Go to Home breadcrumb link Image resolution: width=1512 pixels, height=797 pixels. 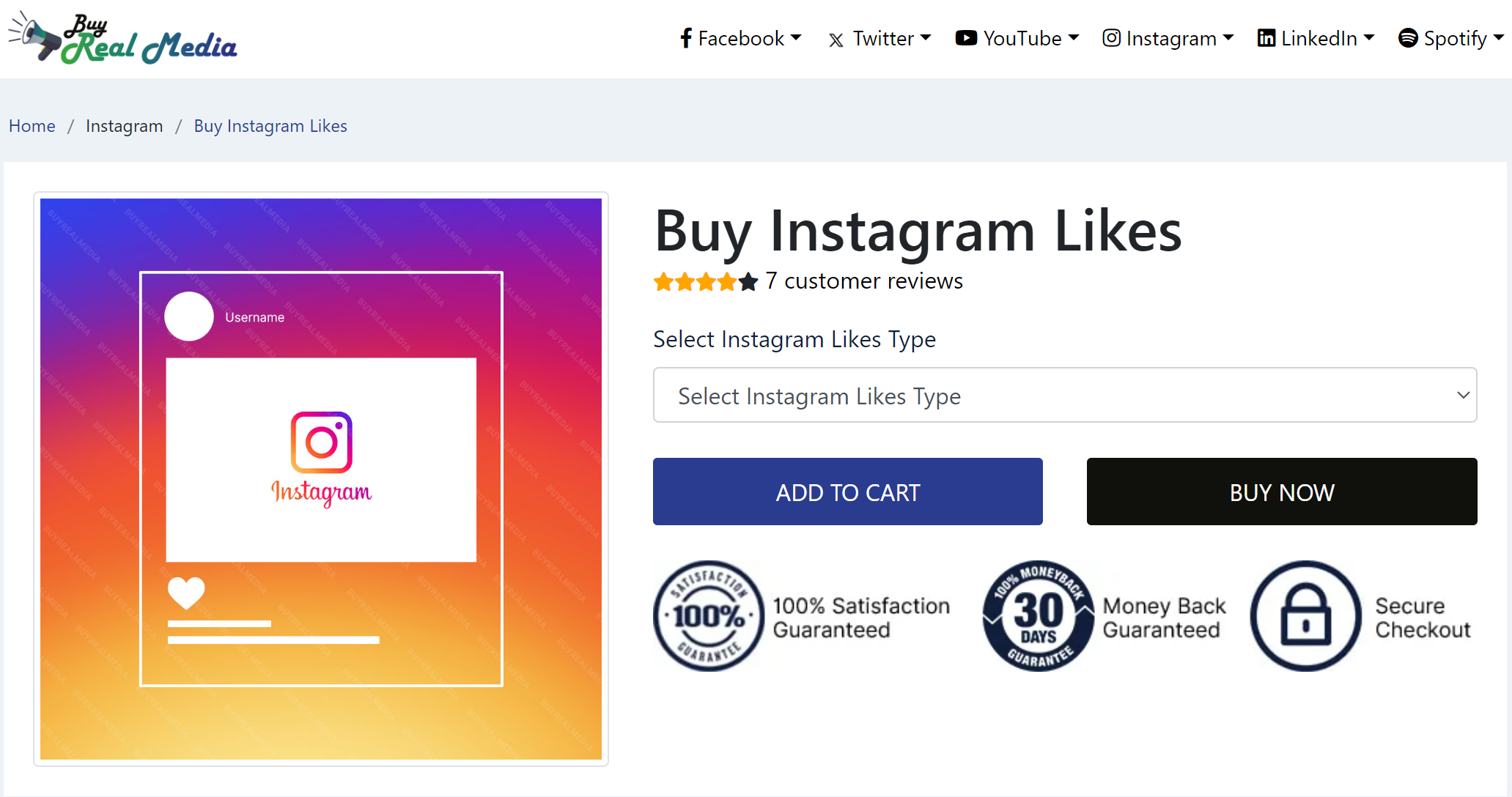32,126
